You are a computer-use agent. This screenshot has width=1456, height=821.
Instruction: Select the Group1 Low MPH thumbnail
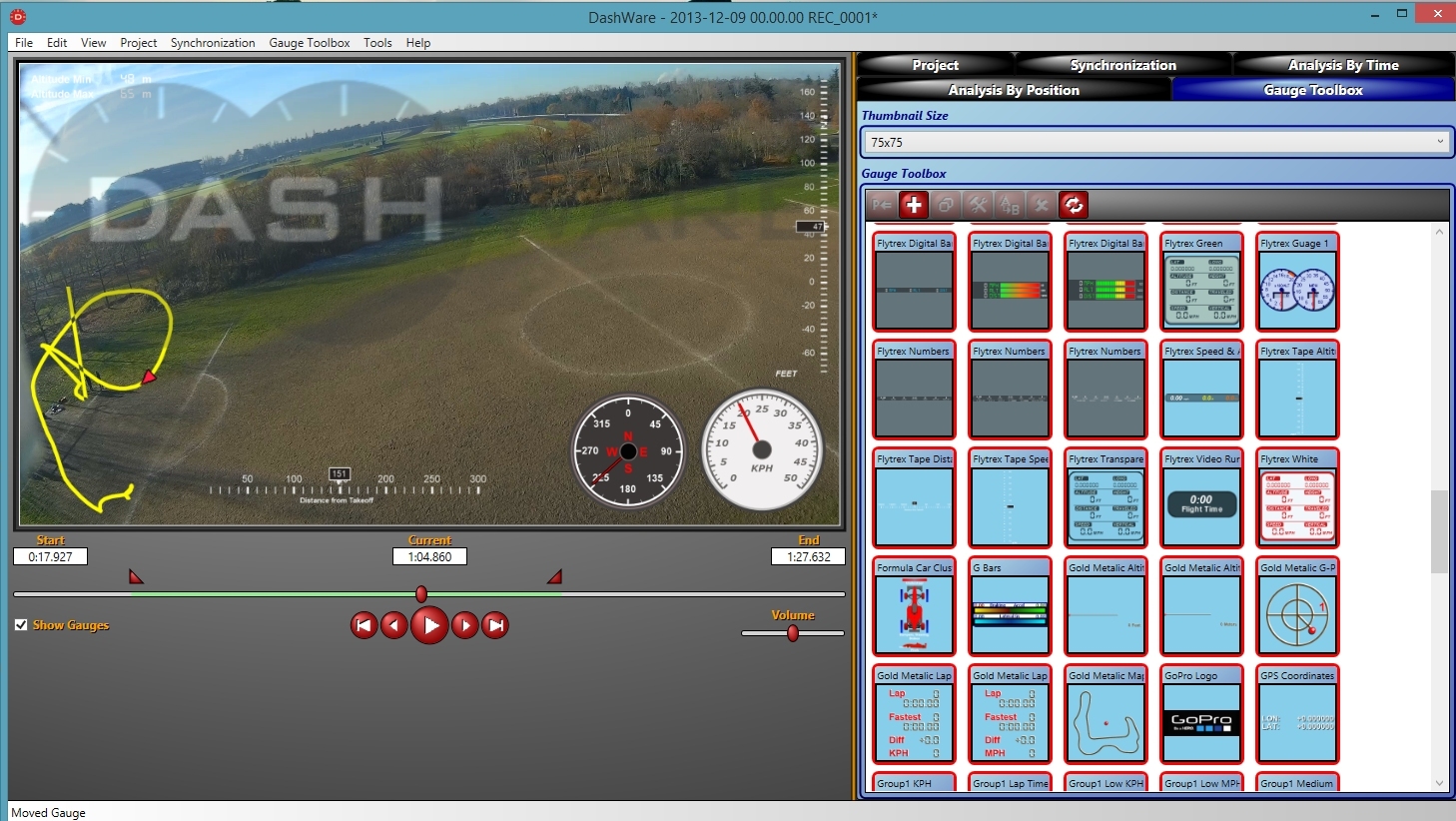[1201, 782]
